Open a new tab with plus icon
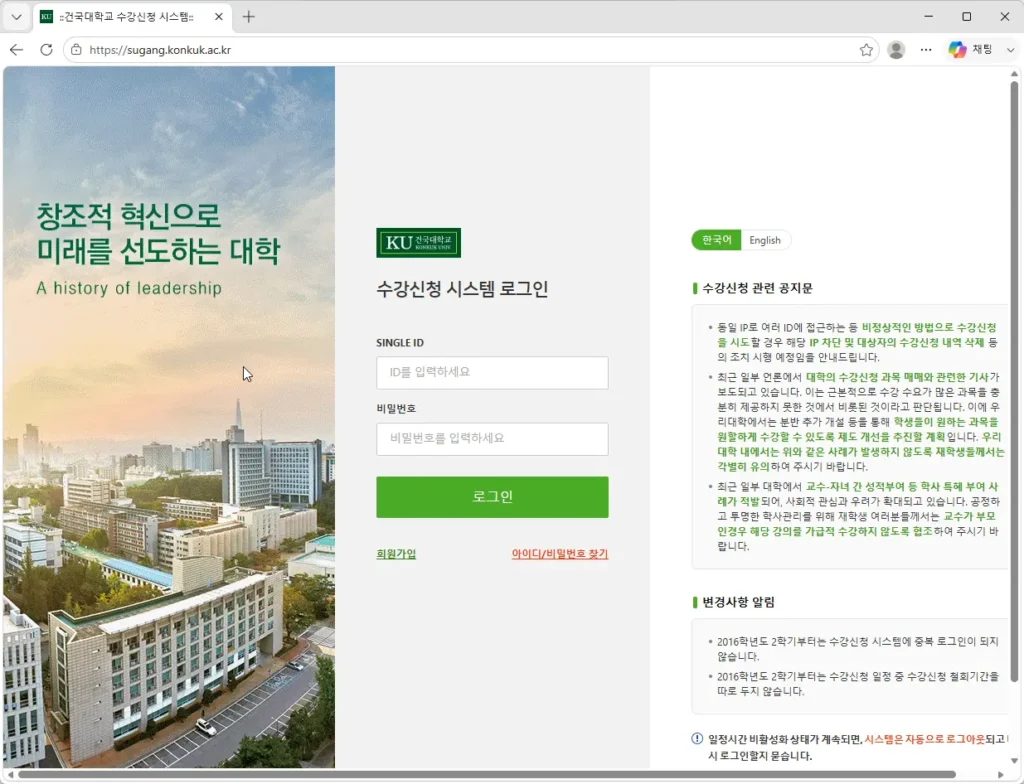This screenshot has height=784, width=1024. pos(248,17)
